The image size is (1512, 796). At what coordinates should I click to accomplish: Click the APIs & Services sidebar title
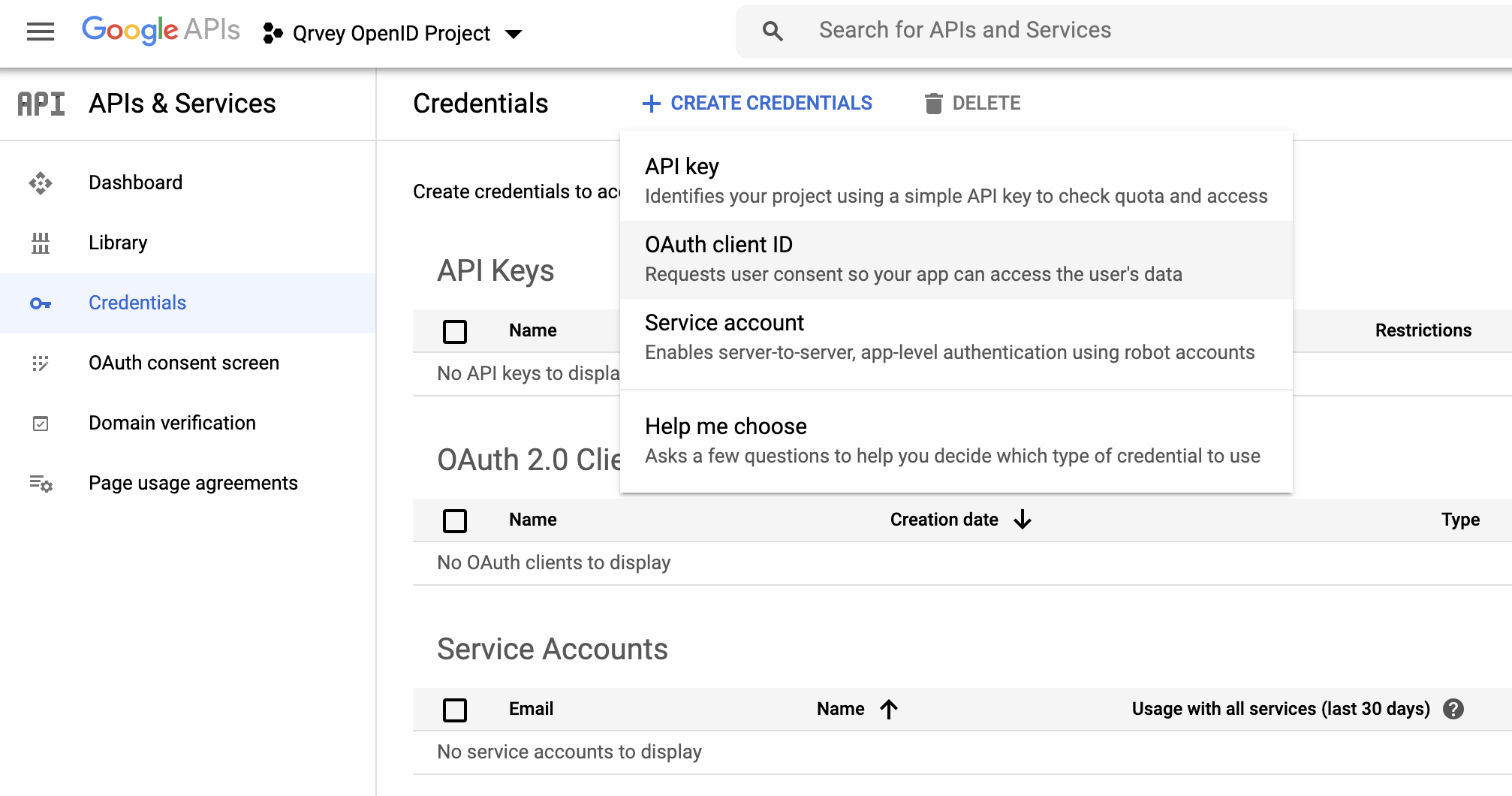pos(182,104)
